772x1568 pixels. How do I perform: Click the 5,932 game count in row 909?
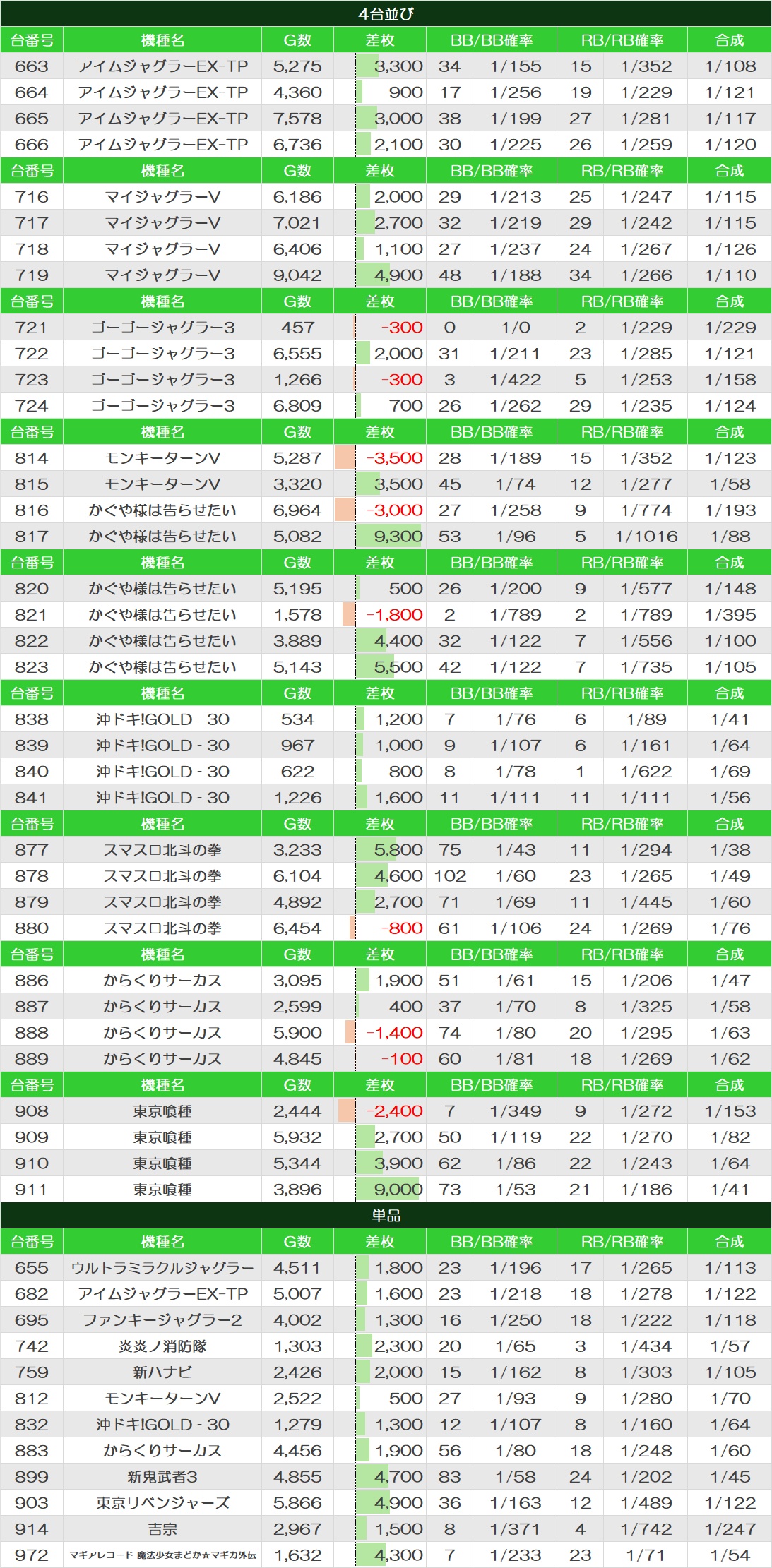click(297, 1137)
